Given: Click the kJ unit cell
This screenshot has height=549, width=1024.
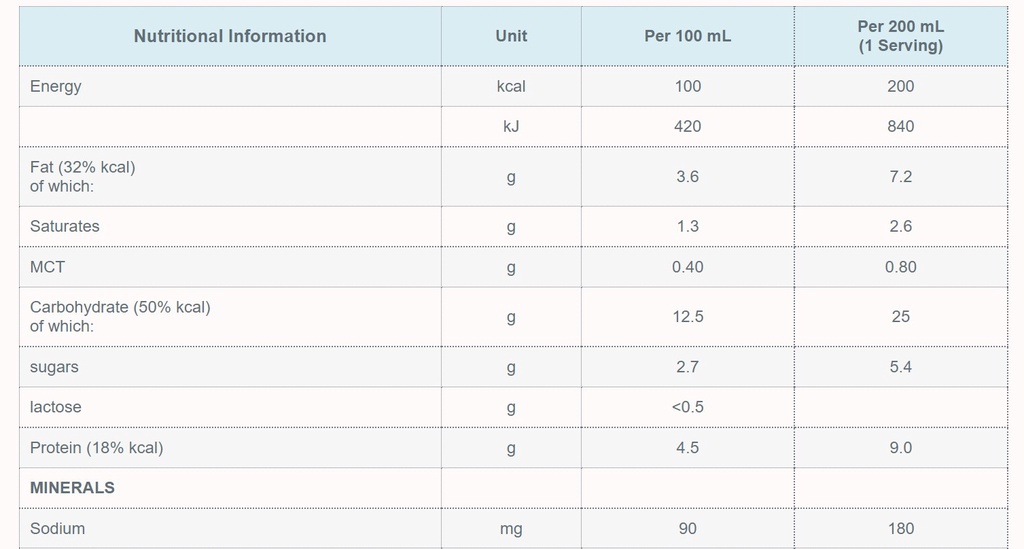Looking at the screenshot, I should (511, 126).
